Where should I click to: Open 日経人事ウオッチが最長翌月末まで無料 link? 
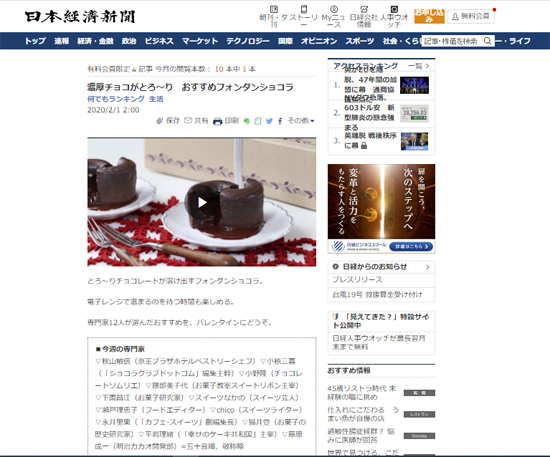pos(379,342)
